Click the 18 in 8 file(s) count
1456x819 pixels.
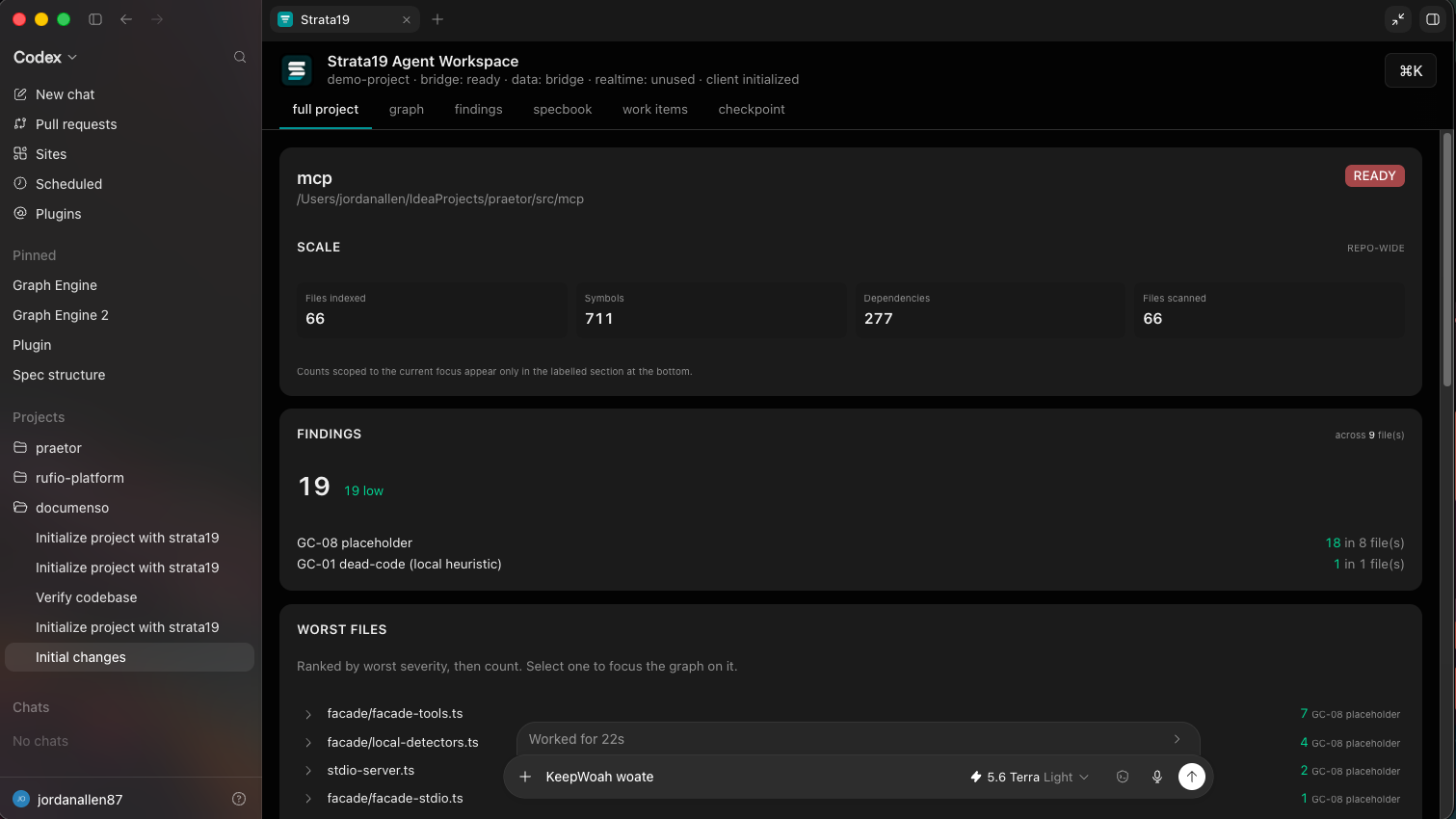coord(1364,543)
